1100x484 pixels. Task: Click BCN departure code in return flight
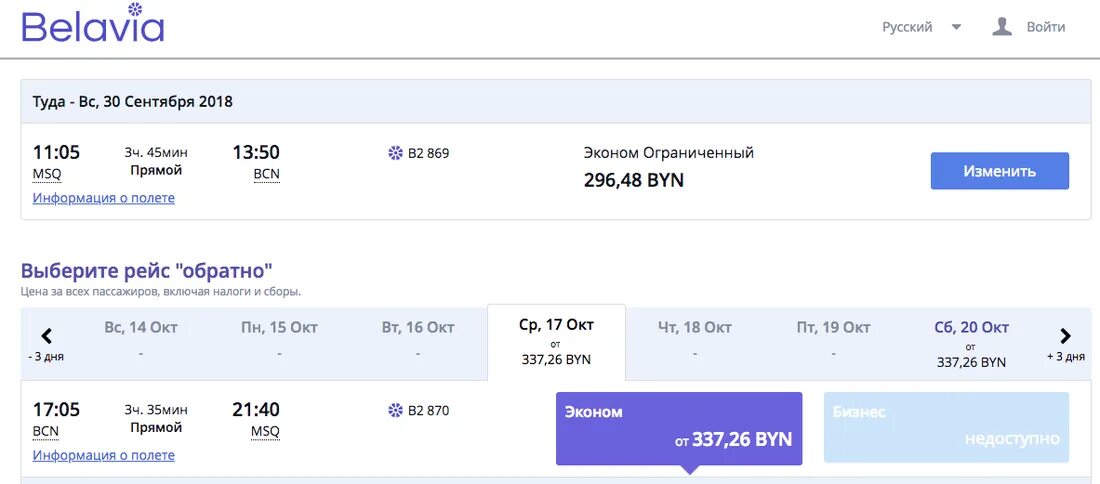[x=46, y=431]
